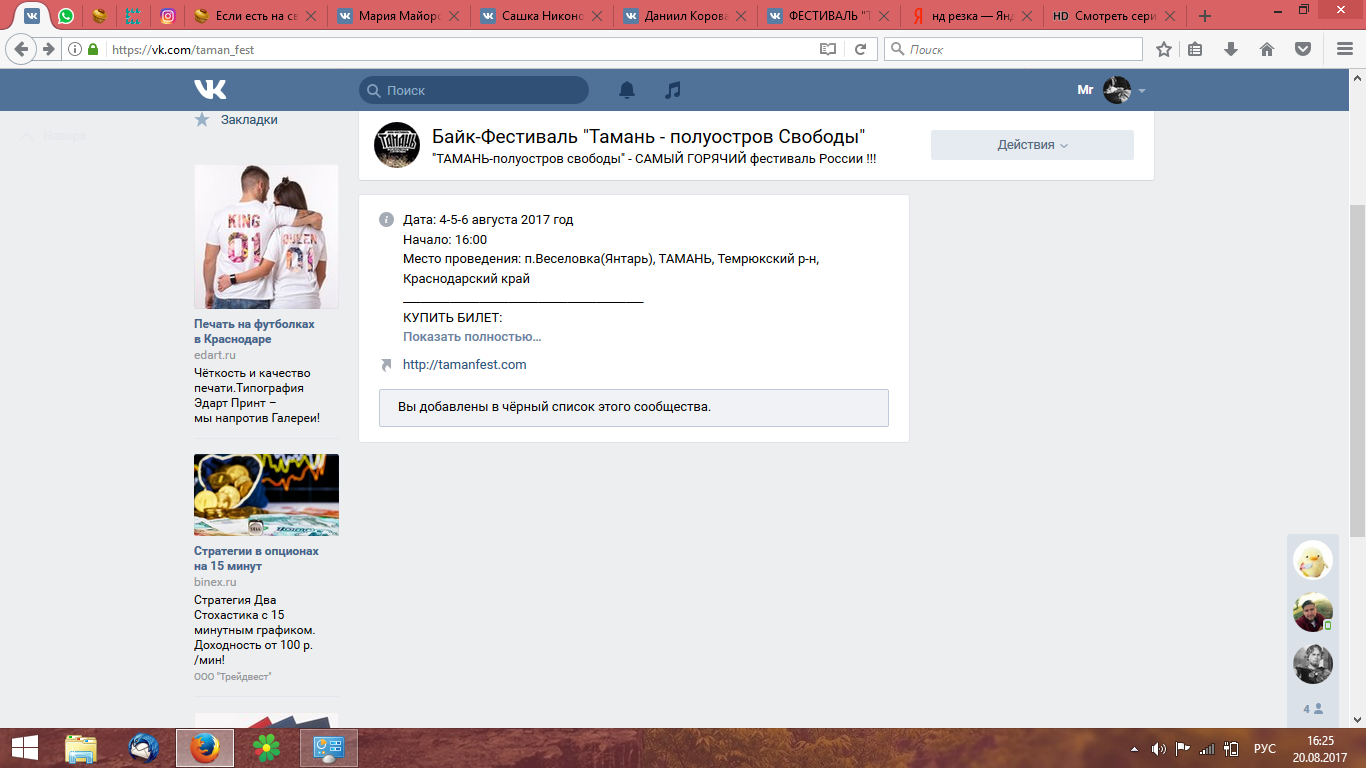Click the vk.com/taman_fest address bar
The image size is (1366, 768).
pos(460,49)
